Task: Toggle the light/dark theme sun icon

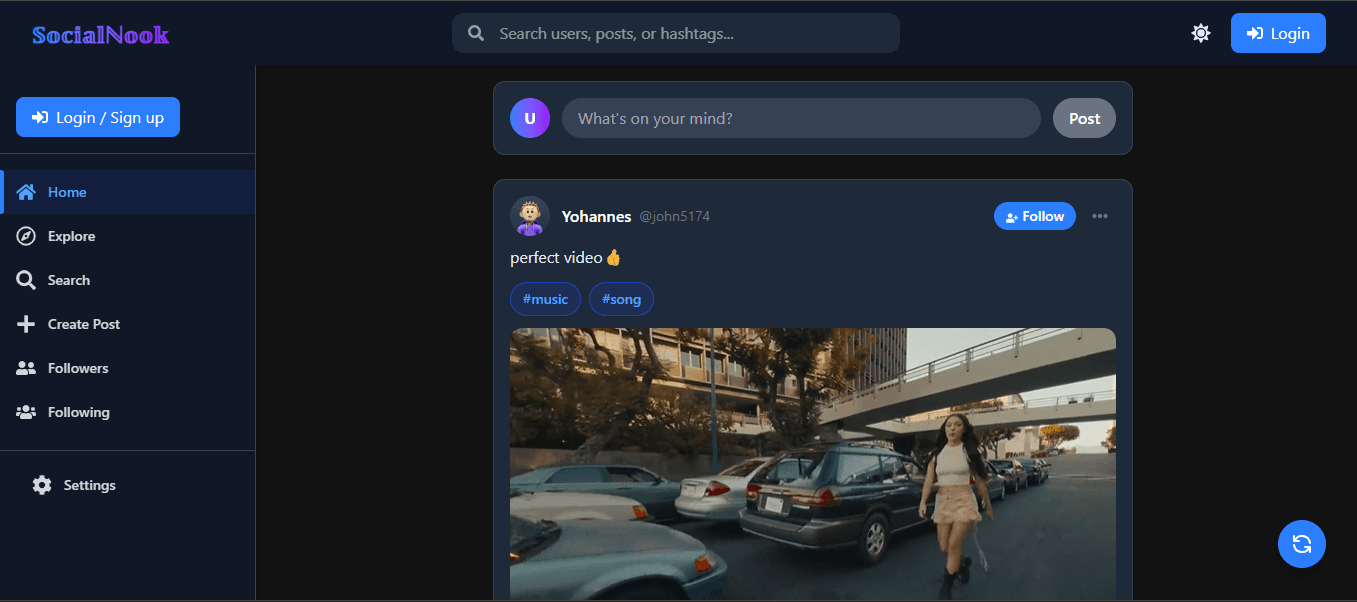Action: tap(1201, 33)
